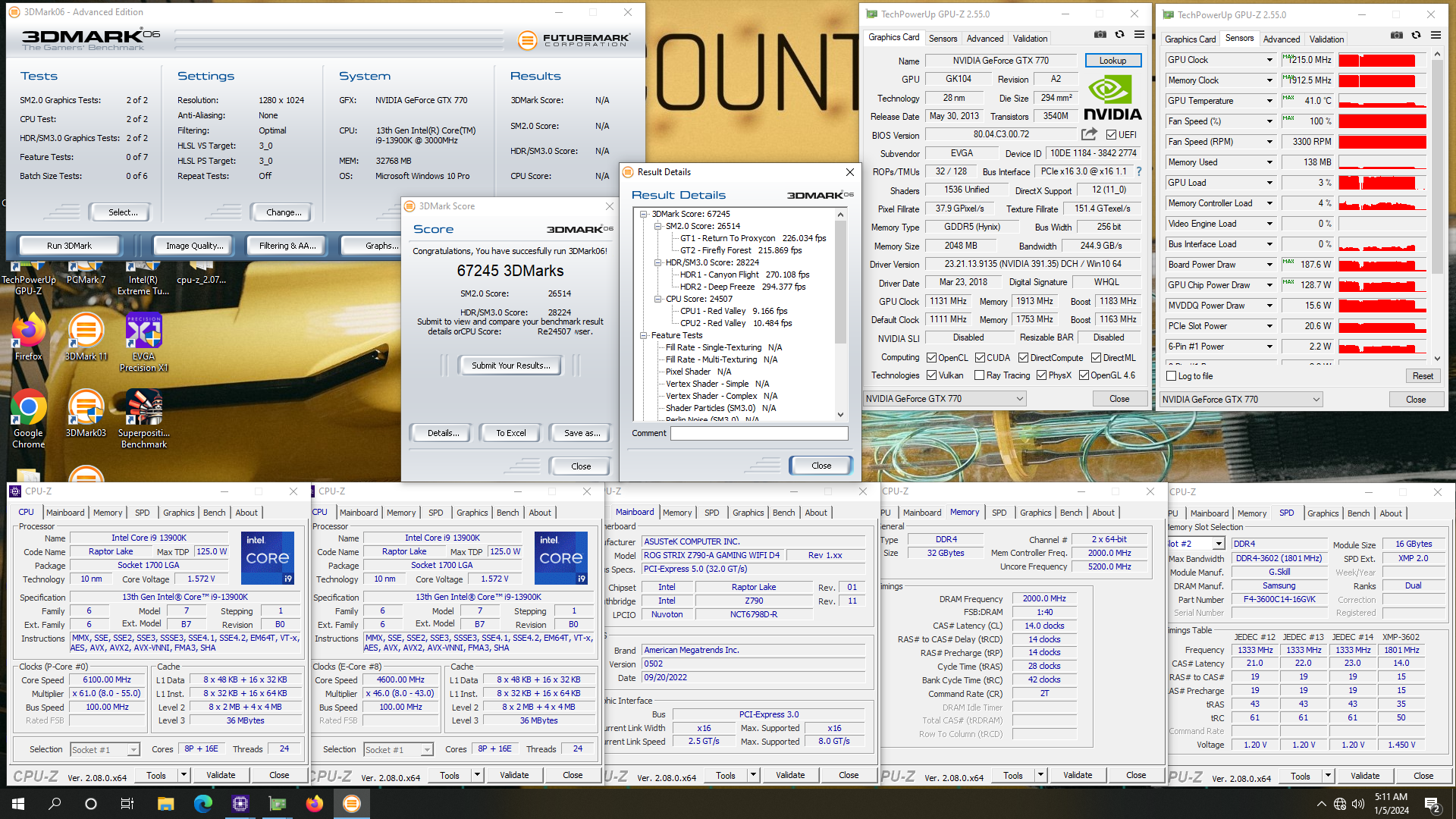Screen dimensions: 1456x819
Task: Click the Result Details tree scrollbar
Action: pos(840,315)
